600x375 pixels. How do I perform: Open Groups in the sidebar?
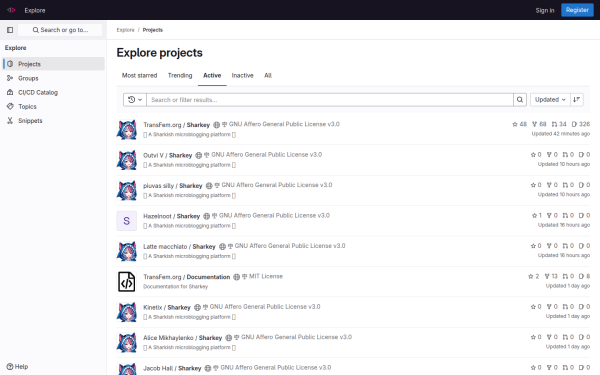[54, 78]
